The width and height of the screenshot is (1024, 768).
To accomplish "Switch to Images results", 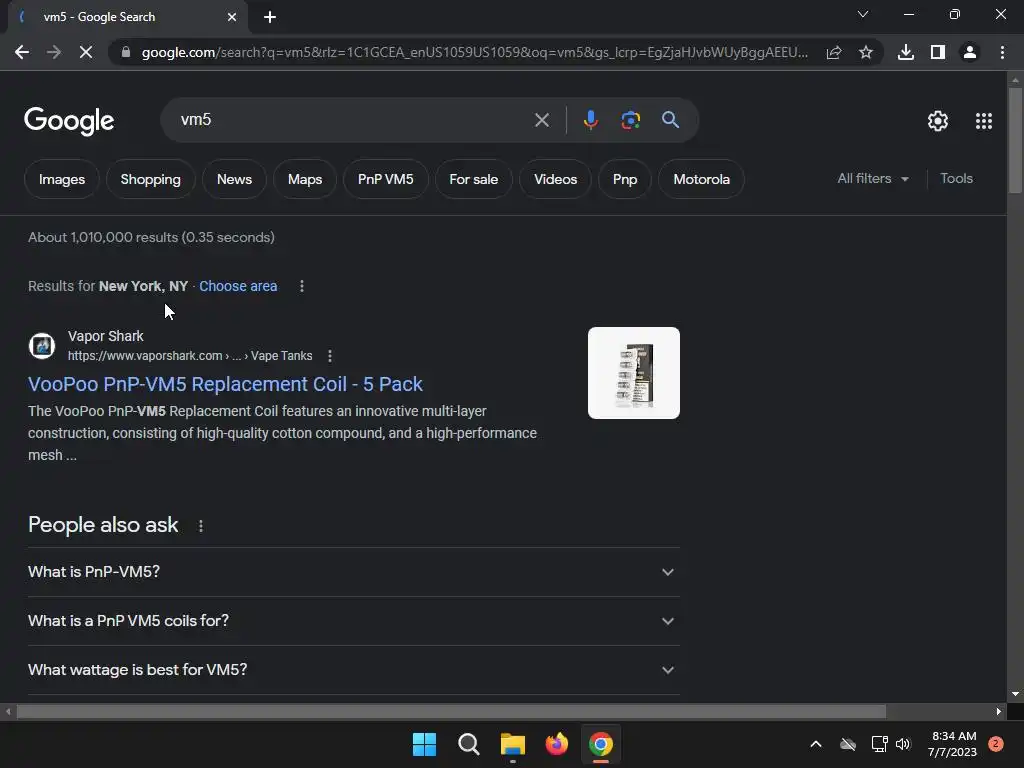I will tap(62, 179).
